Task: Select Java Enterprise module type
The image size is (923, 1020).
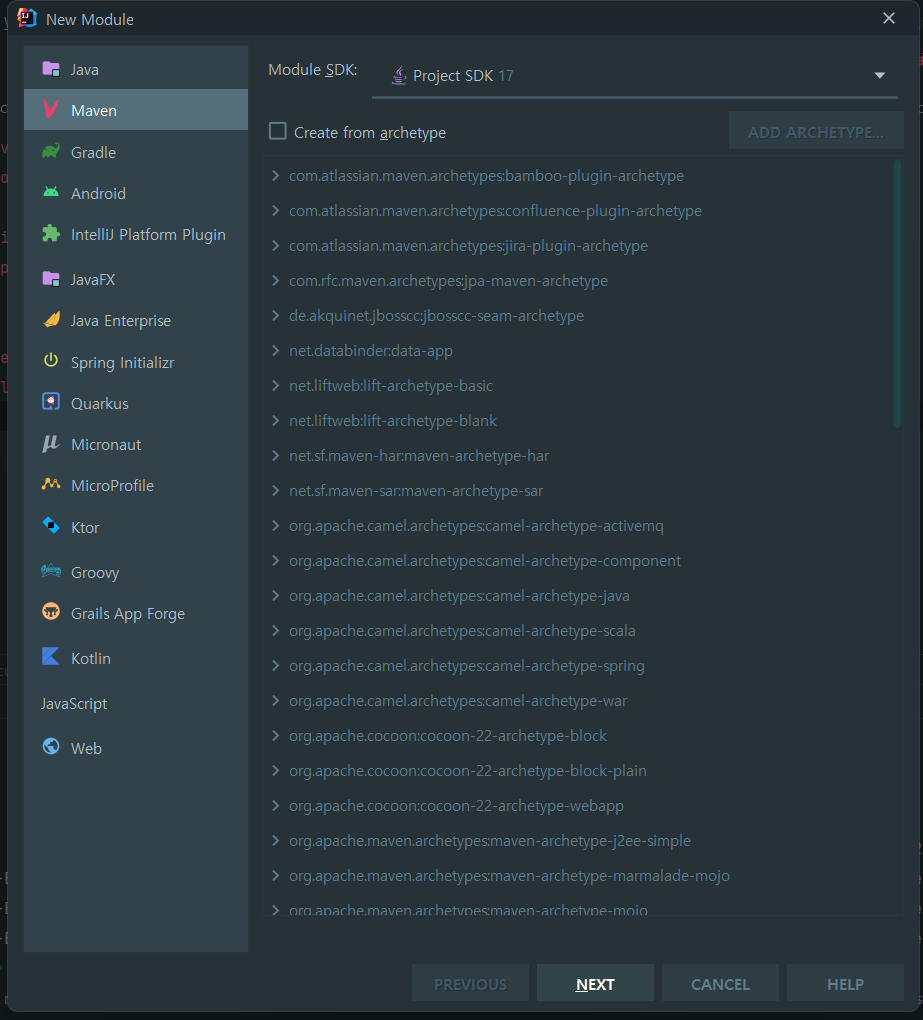Action: pyautogui.click(x=120, y=321)
